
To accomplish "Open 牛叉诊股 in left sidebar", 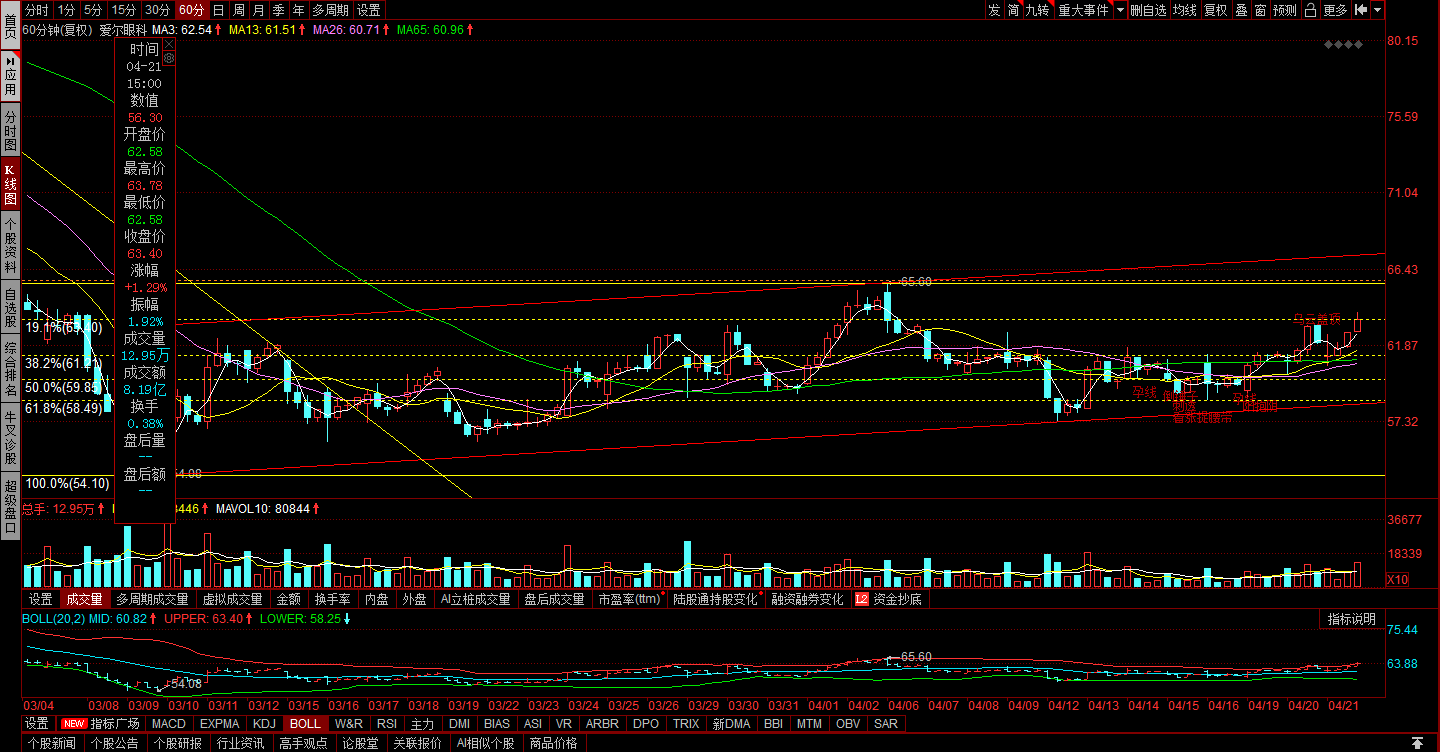I will (x=10, y=437).
